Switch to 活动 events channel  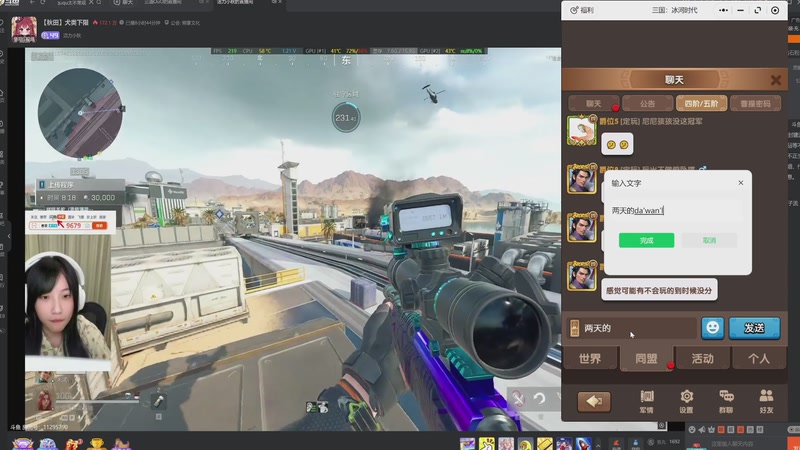point(703,359)
